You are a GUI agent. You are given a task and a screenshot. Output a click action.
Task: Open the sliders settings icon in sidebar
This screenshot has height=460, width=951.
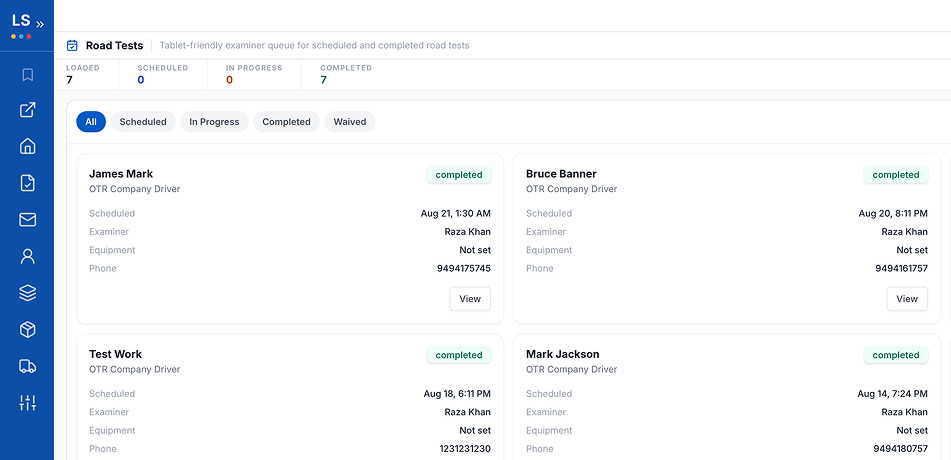pyautogui.click(x=27, y=402)
